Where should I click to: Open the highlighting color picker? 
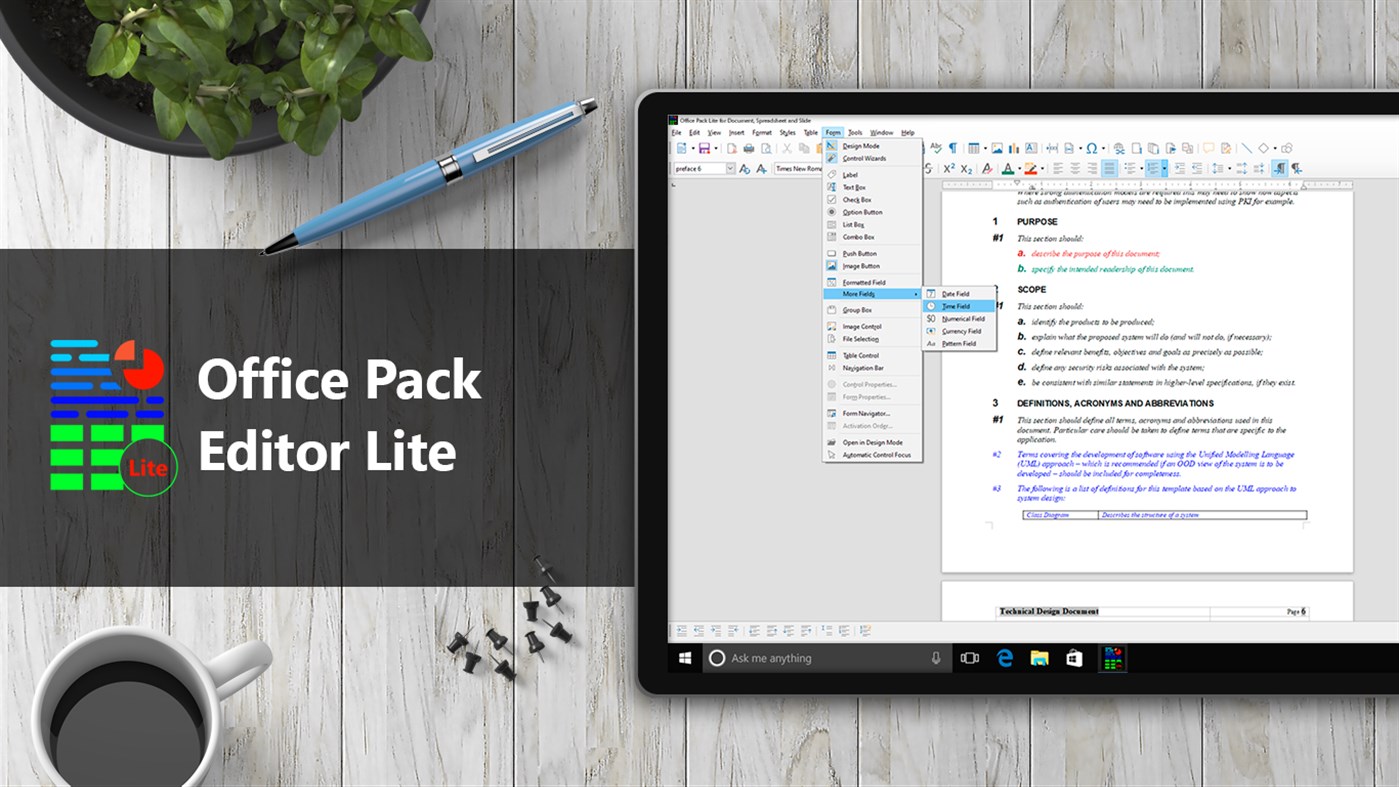pos(1041,167)
